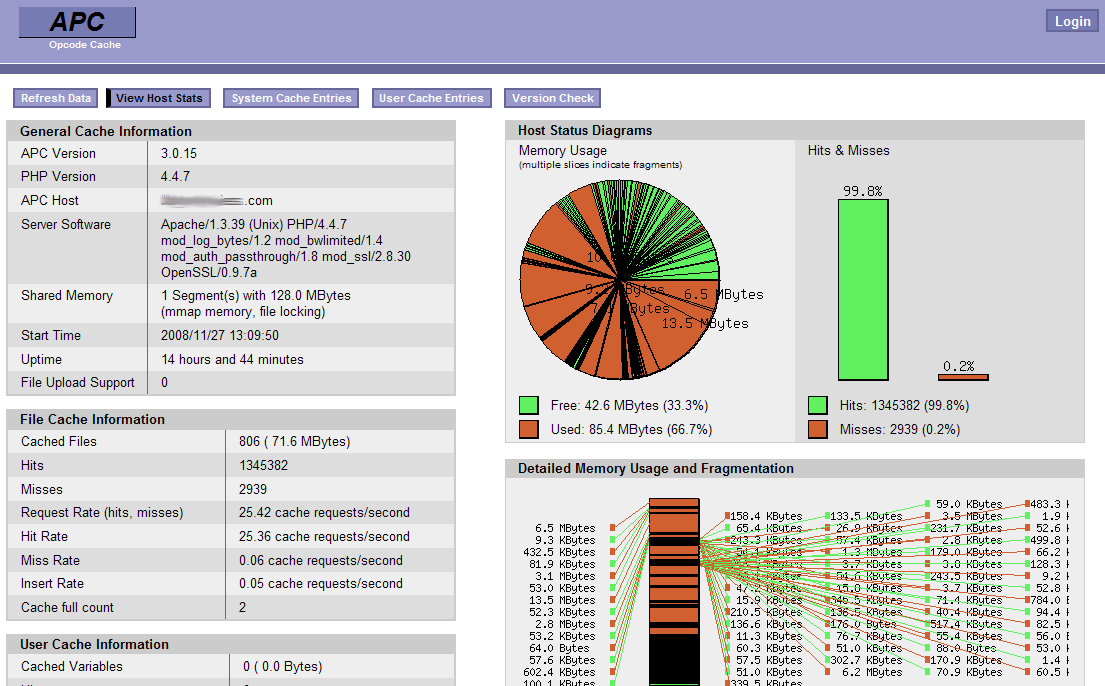Screen dimensions: 1105x686
Task: Click the fragmentation memory block column
Action: pos(674,592)
